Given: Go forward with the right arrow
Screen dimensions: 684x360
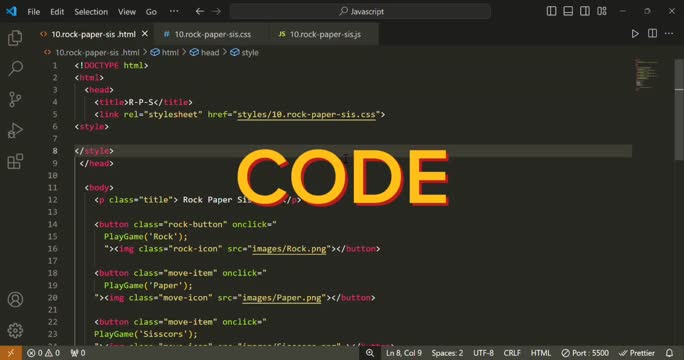Looking at the screenshot, I should coord(216,11).
